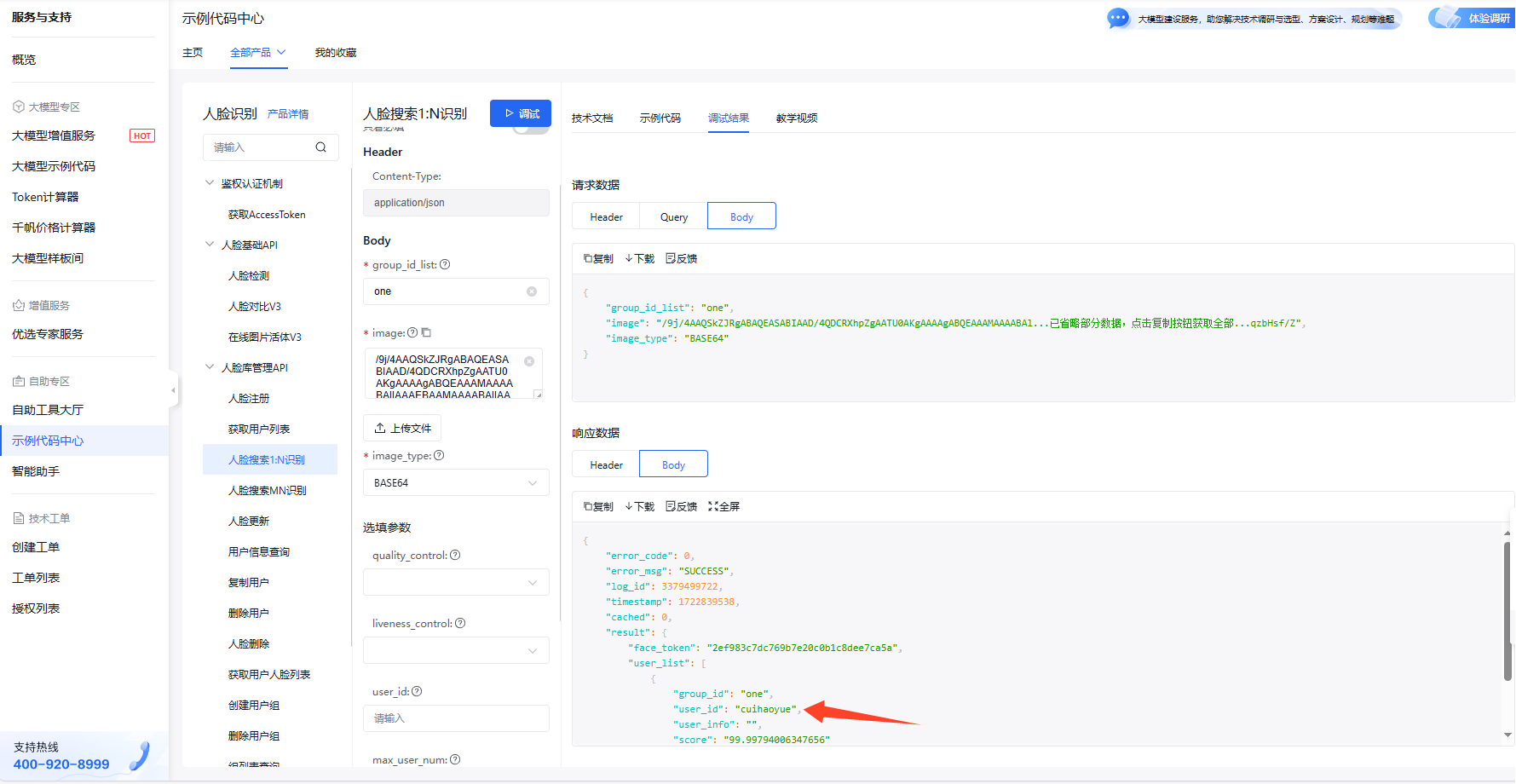Click the image base64 textarea

453,373
